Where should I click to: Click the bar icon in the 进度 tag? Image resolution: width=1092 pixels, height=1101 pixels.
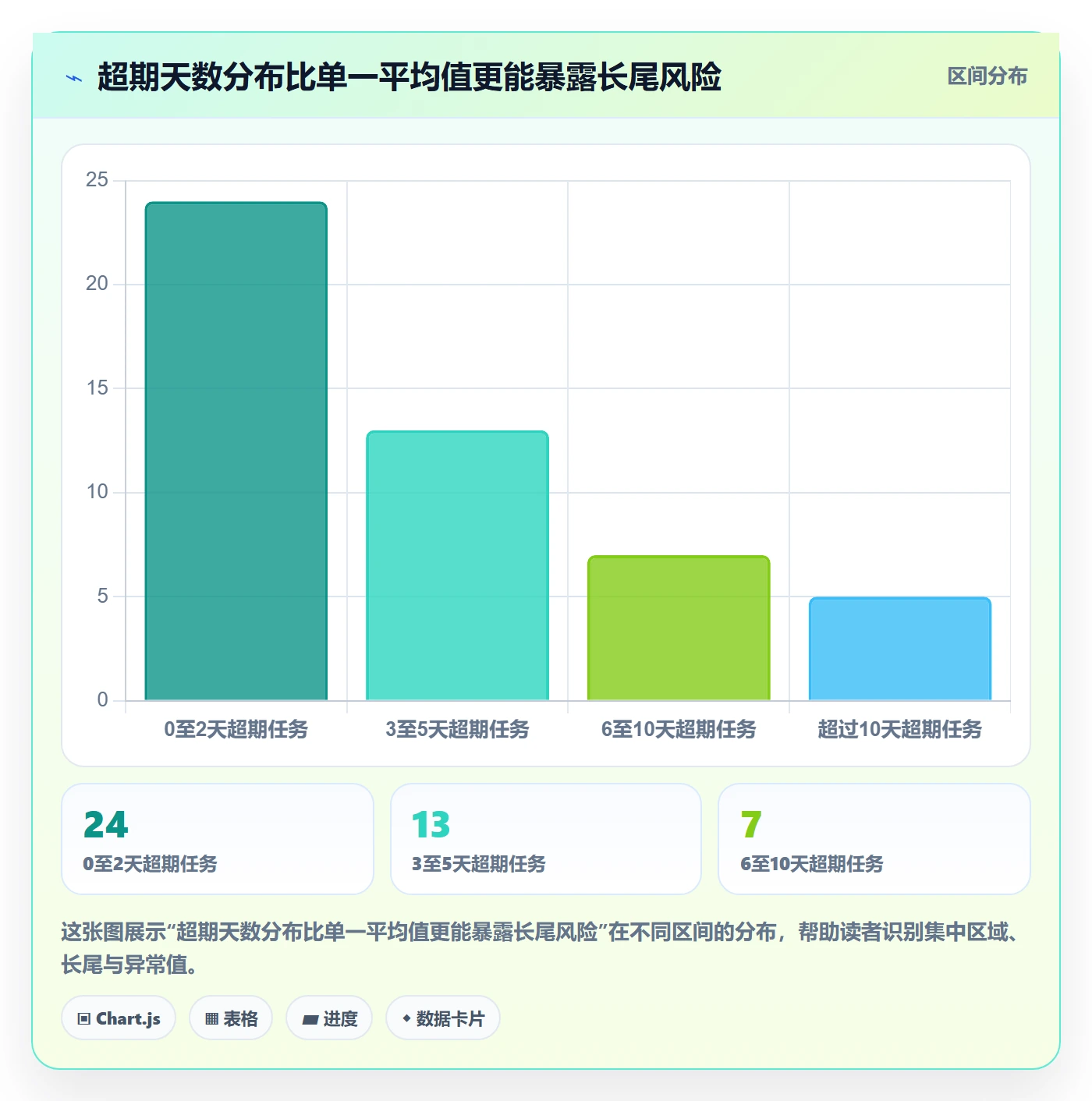[x=310, y=1019]
